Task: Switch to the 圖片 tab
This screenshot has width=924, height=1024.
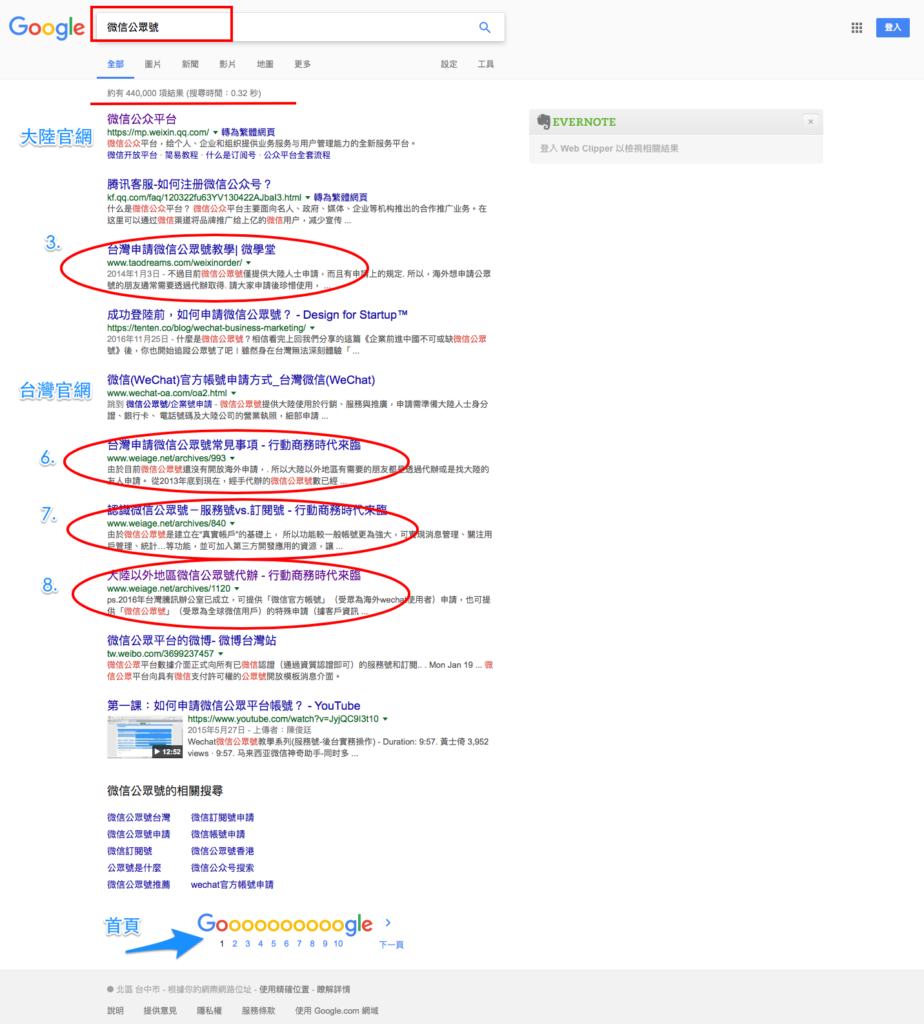Action: click(153, 64)
